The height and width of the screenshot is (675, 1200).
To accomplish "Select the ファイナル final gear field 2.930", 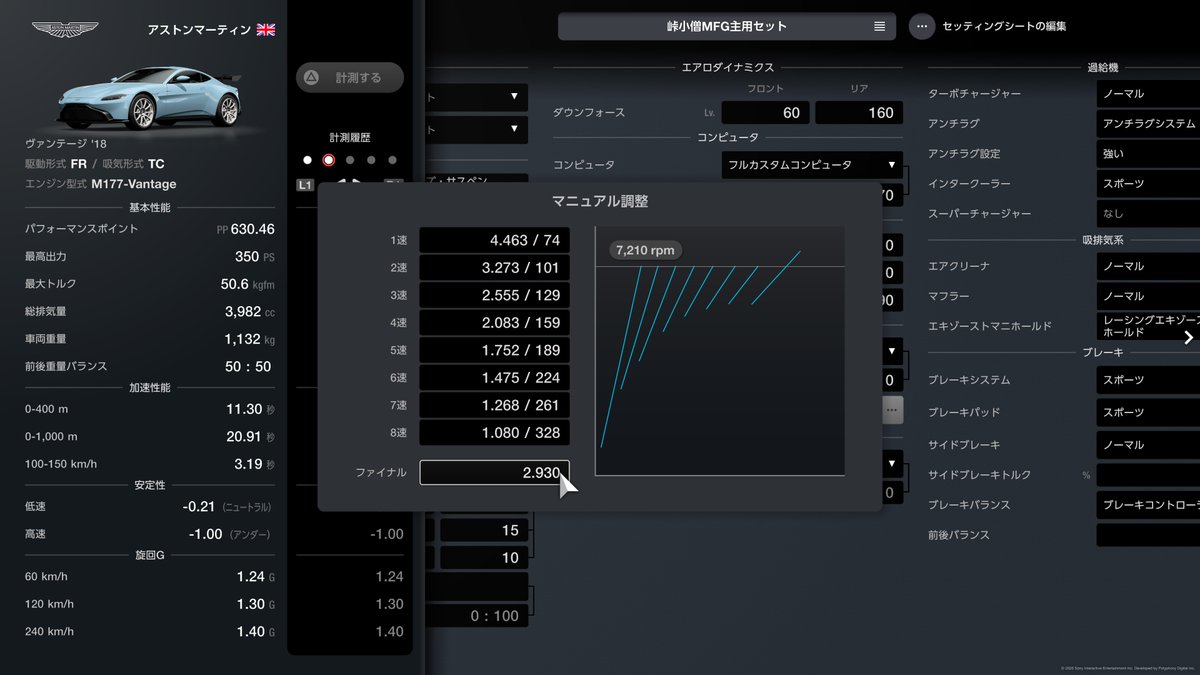I will coord(494,472).
